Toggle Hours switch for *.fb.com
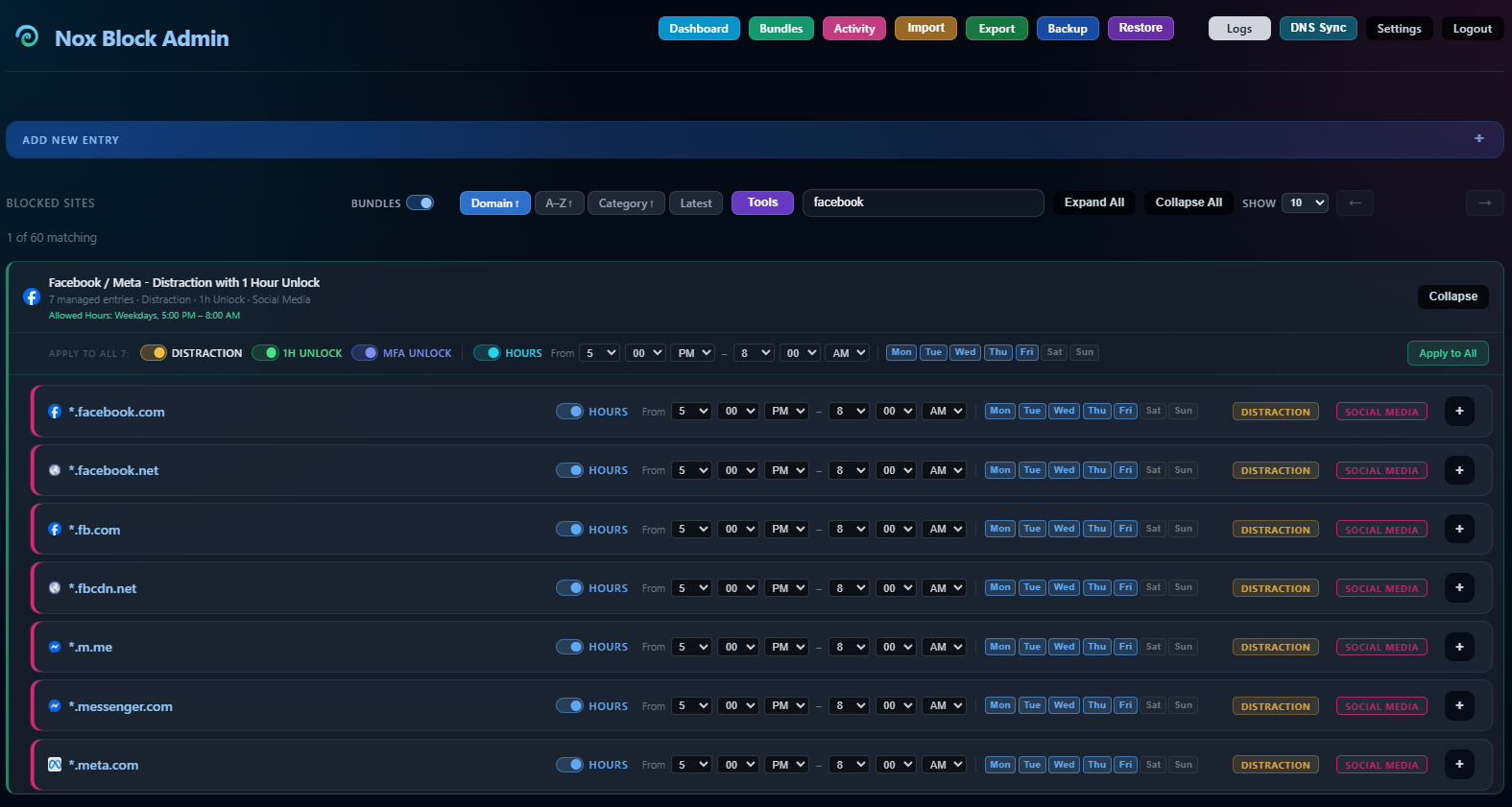The height and width of the screenshot is (807, 1512). click(569, 530)
